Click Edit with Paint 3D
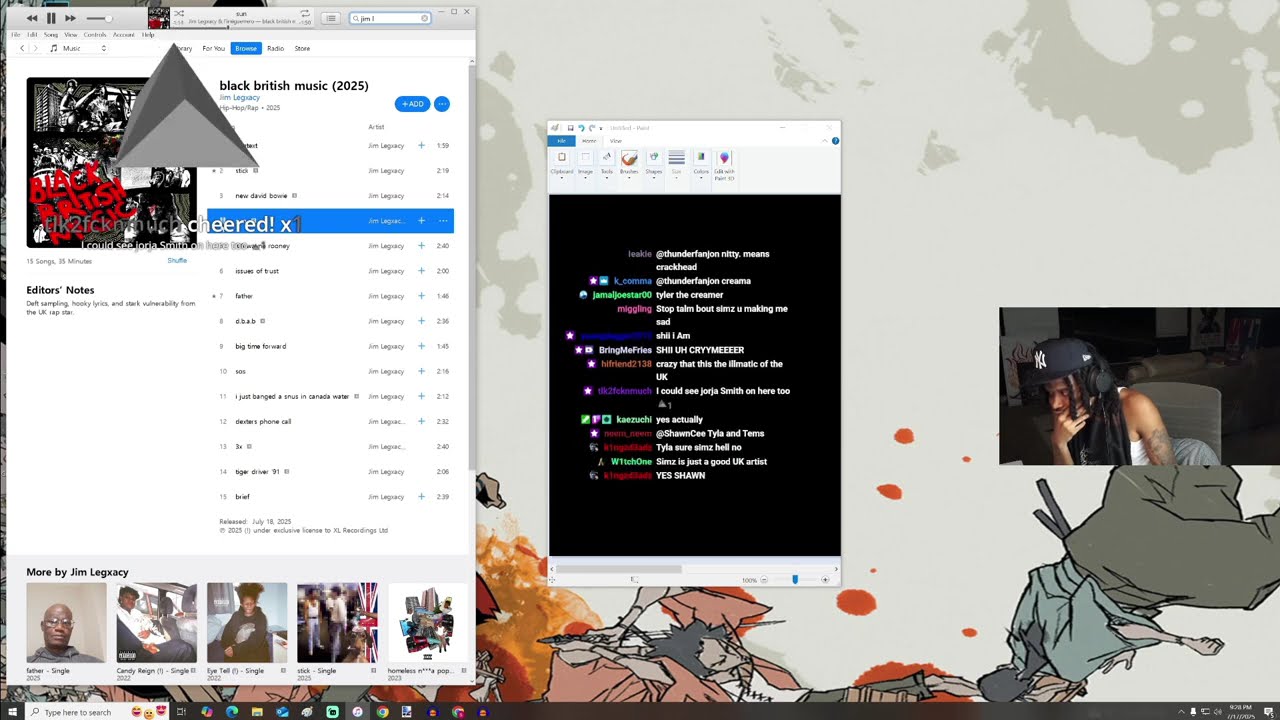Screen dimensions: 1280x720 724,165
